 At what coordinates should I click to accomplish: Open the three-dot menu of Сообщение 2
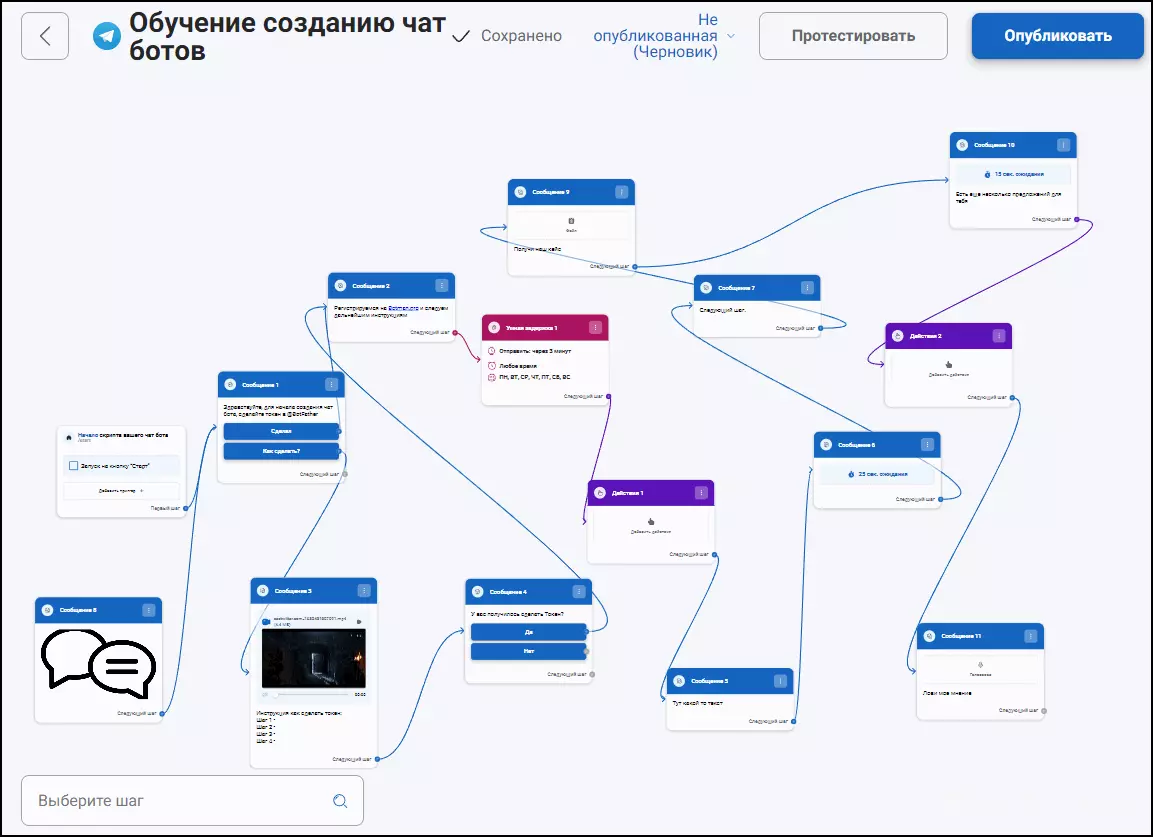pyautogui.click(x=441, y=285)
